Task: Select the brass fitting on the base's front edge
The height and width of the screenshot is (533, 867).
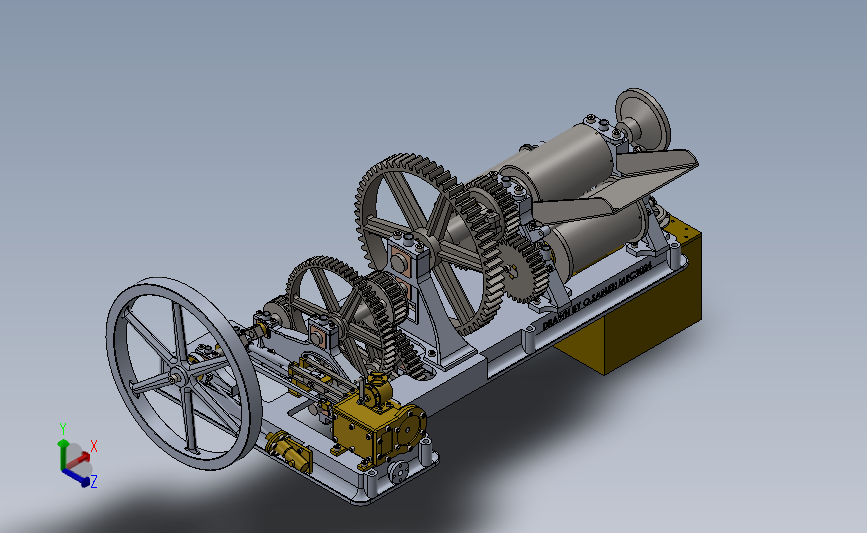Action: [288, 451]
